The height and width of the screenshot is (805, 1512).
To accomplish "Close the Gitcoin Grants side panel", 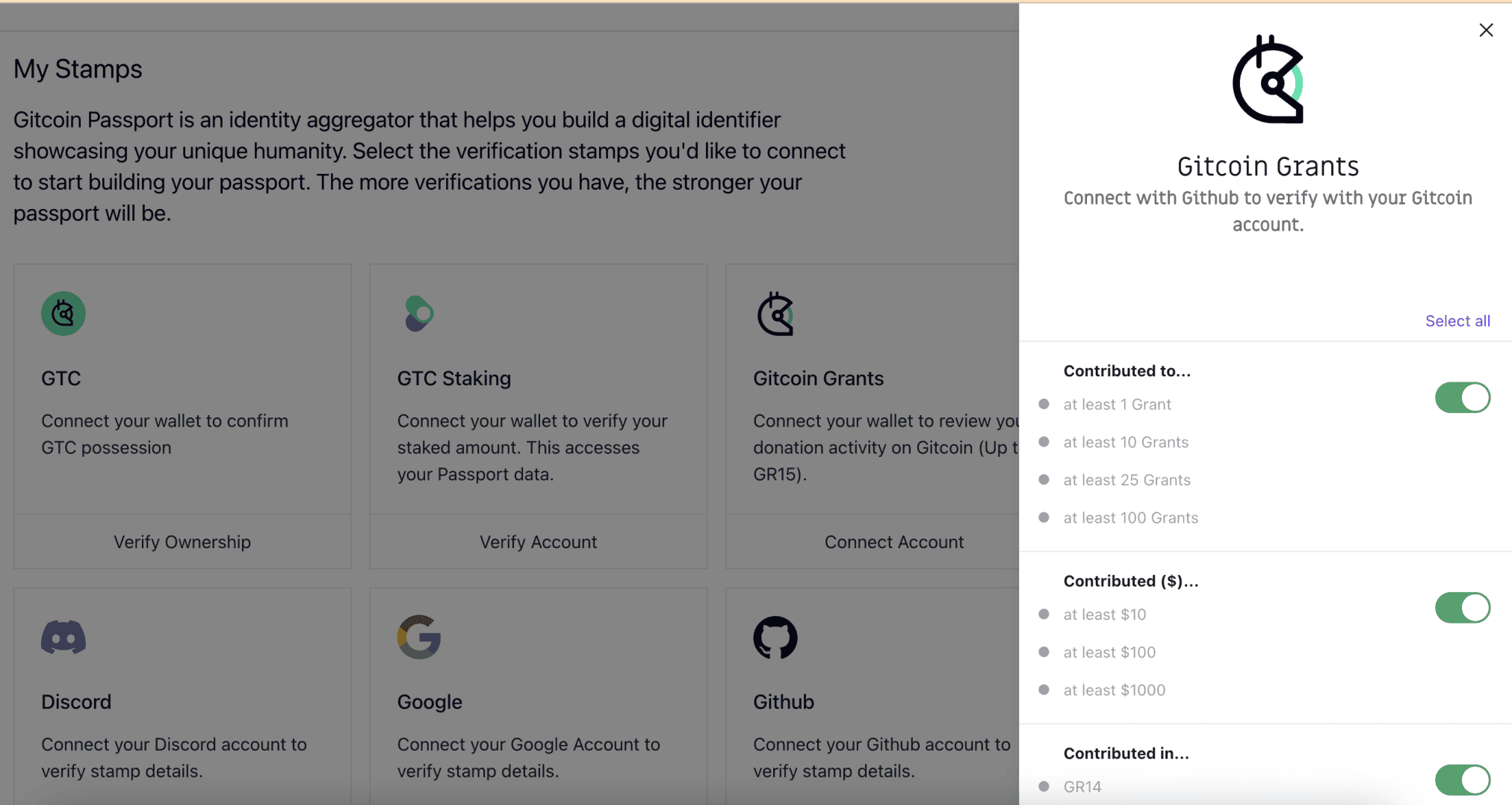I will [1486, 30].
